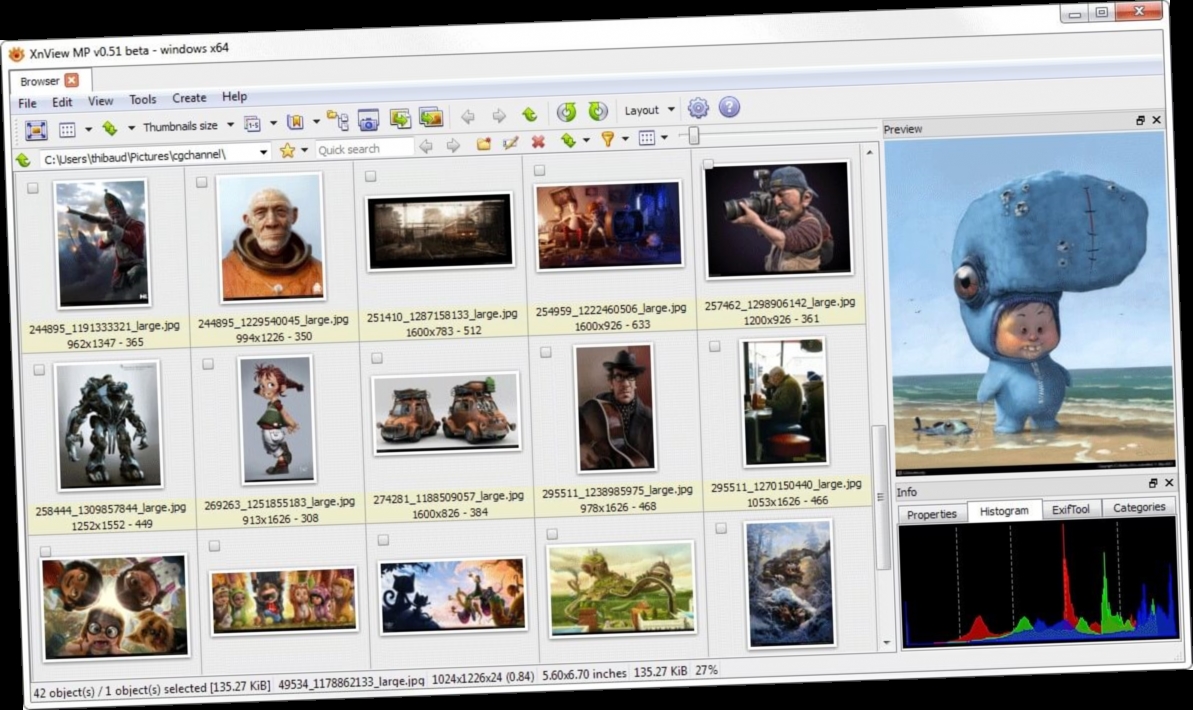The image size is (1193, 710).
Task: Check box for 244895_1191333321_large.jpg
Action: (33, 188)
